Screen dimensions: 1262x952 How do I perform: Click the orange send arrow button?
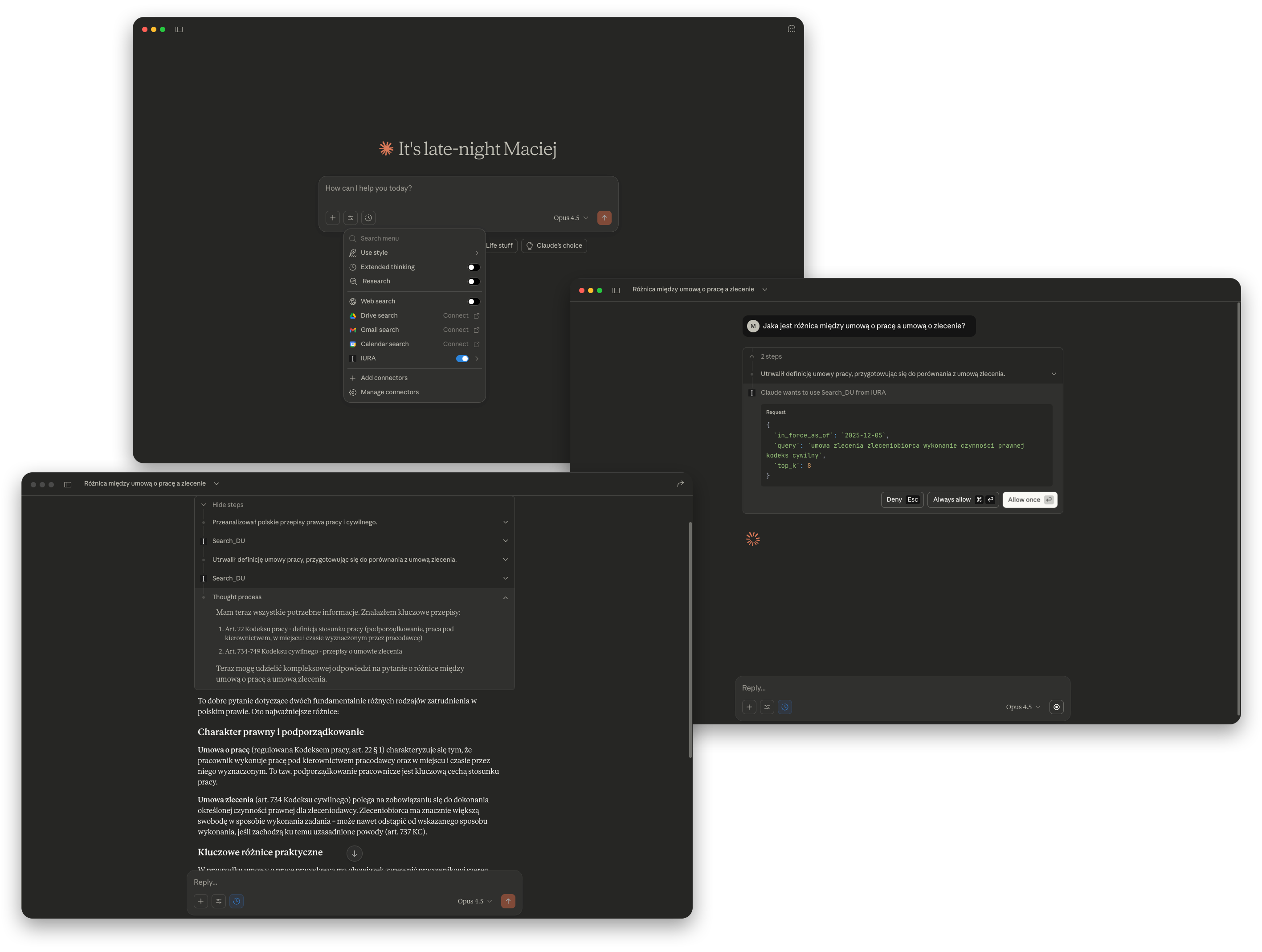pyautogui.click(x=604, y=217)
